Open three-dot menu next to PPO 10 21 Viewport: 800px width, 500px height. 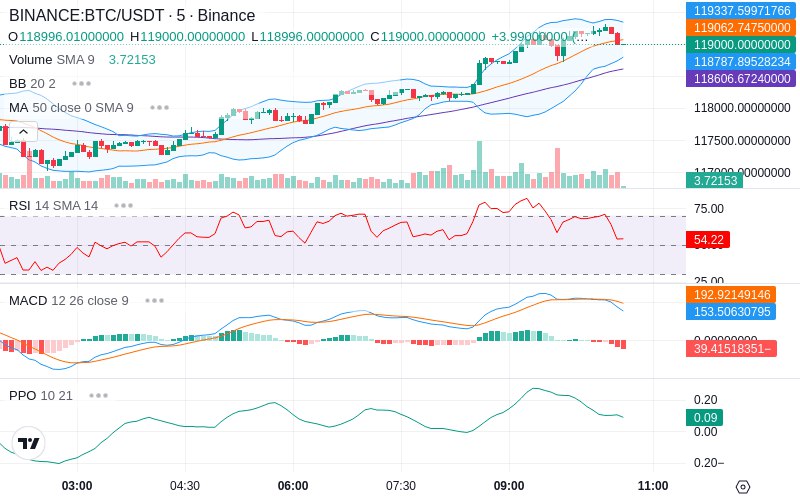(98, 395)
